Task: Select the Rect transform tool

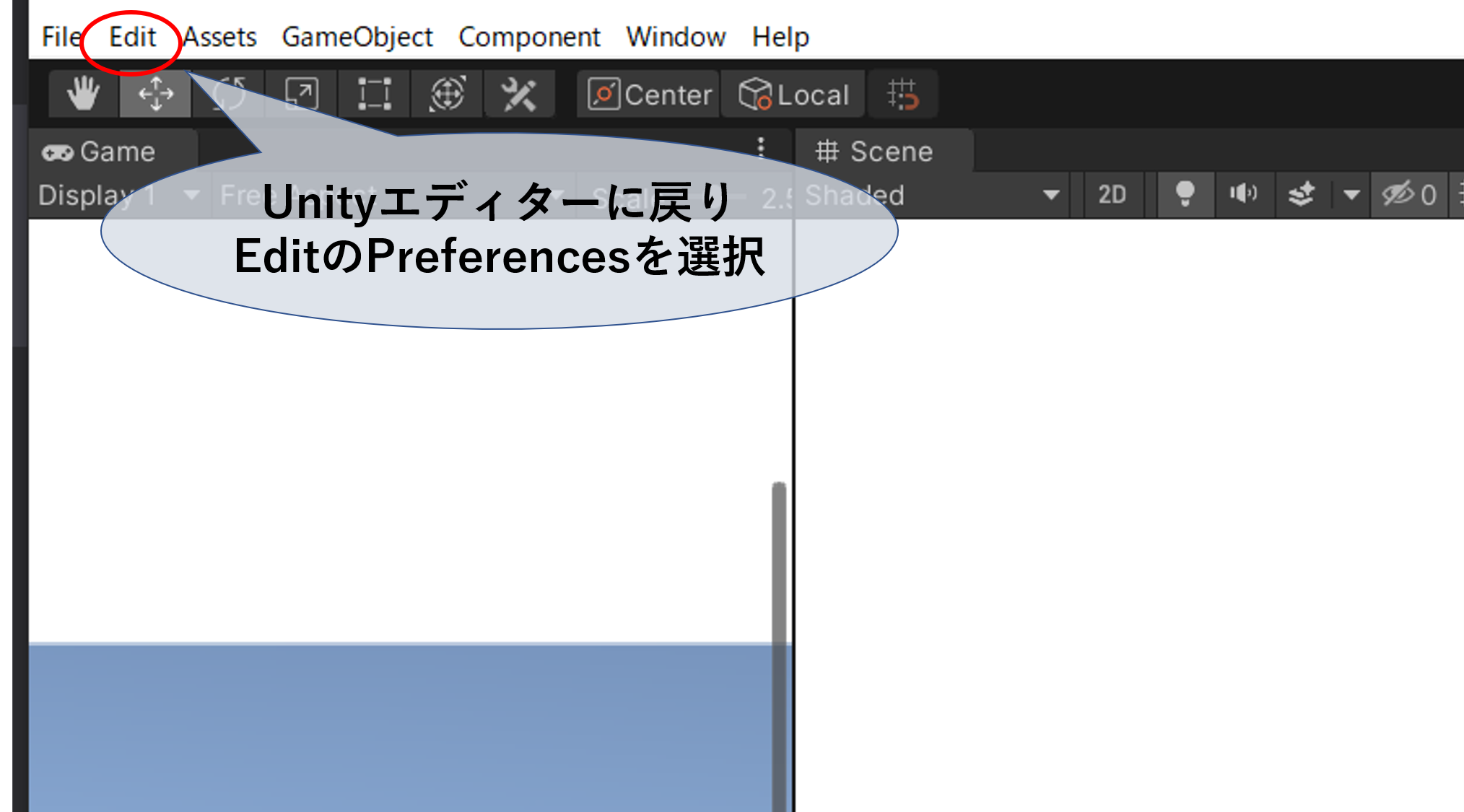Action: click(375, 94)
